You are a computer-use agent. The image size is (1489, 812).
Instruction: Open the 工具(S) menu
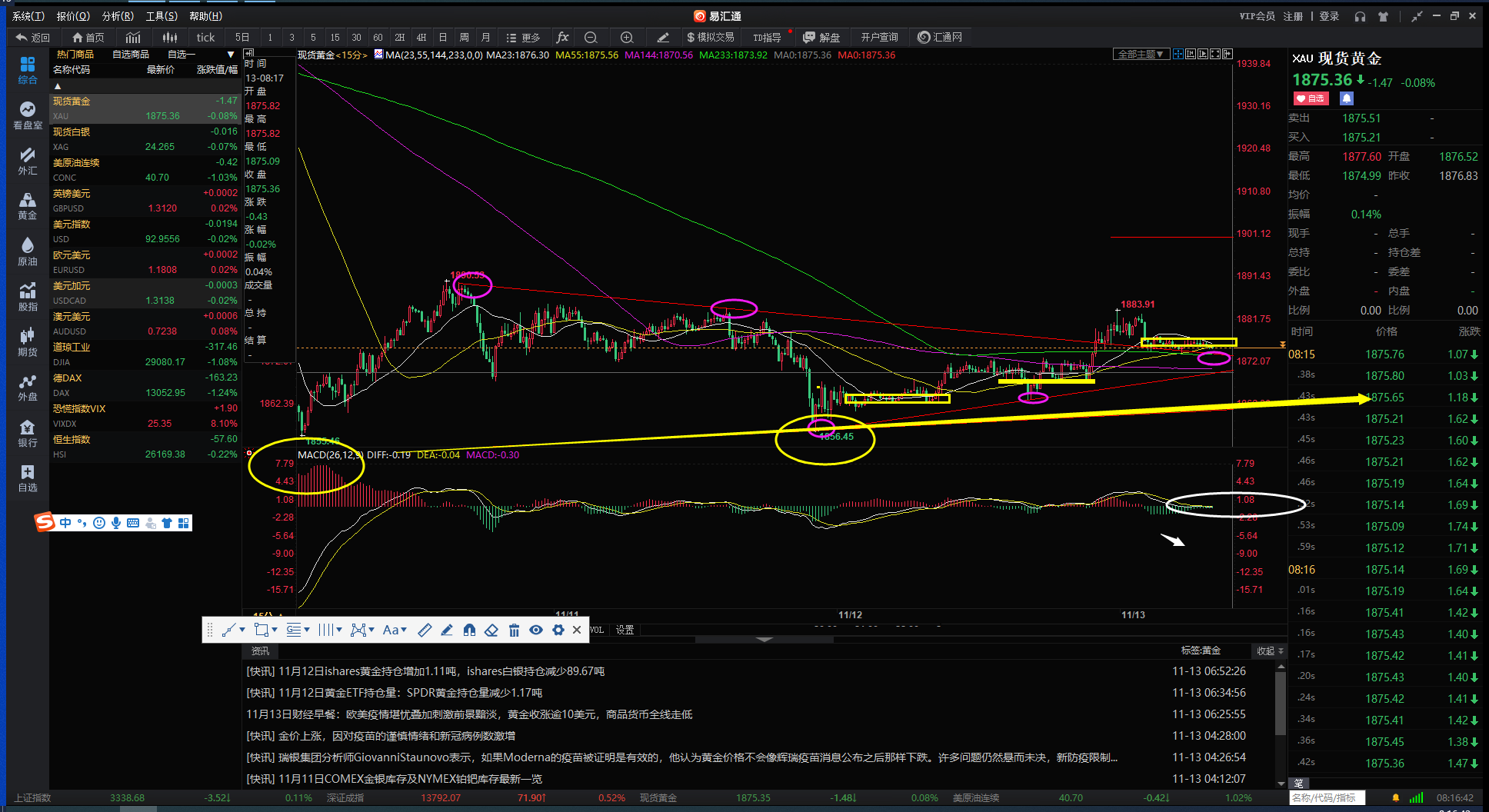pos(162,16)
